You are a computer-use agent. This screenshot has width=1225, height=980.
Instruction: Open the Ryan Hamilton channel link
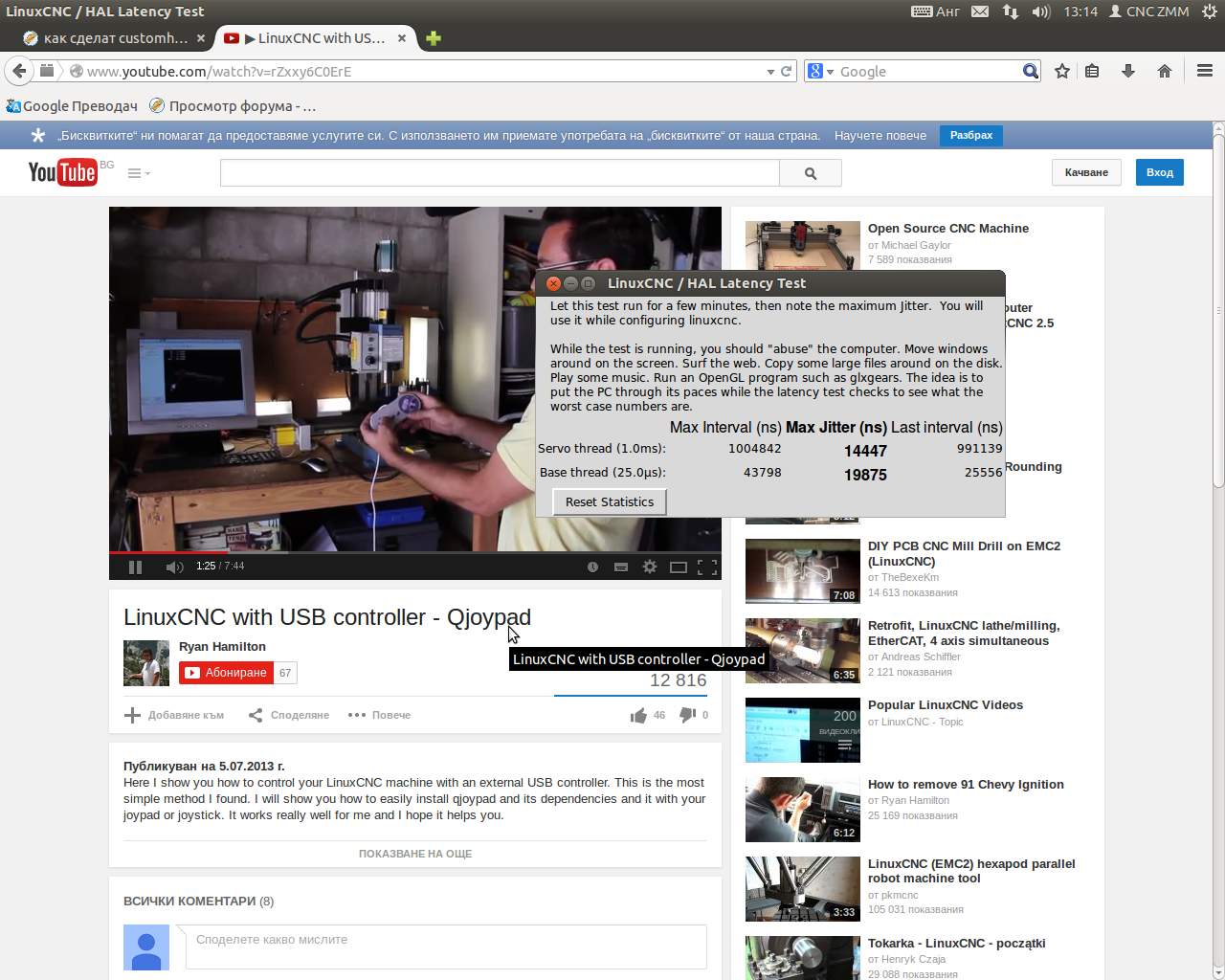[222, 647]
